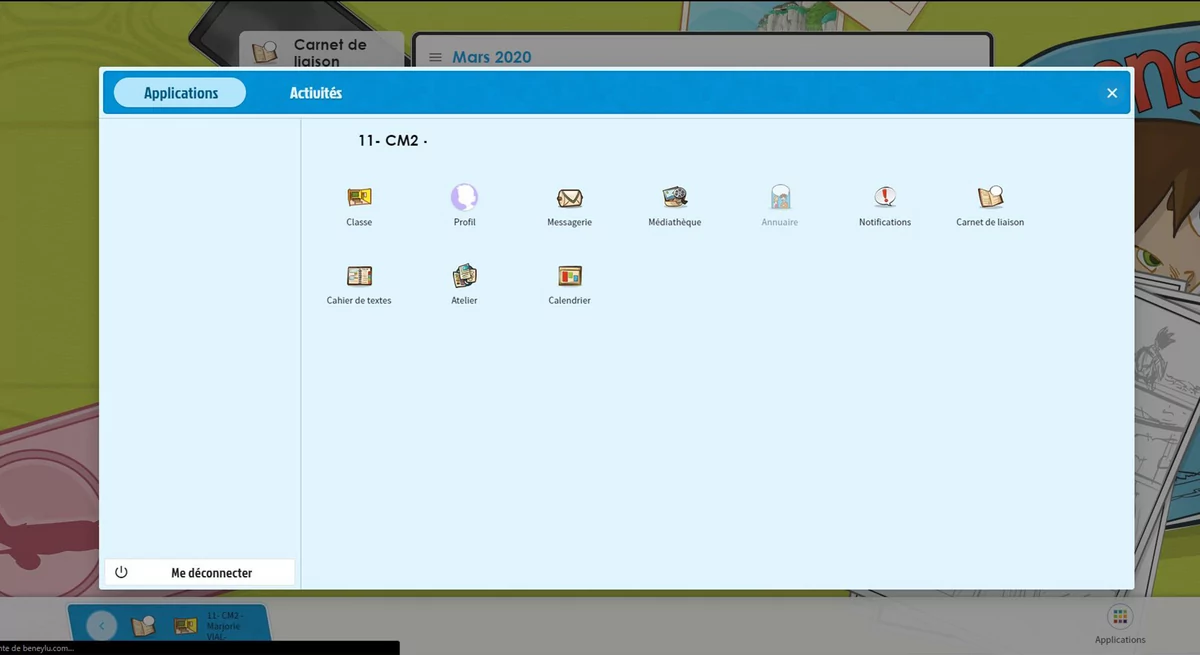This screenshot has width=1200, height=655.
Task: Switch to the Activités tab
Action: tap(316, 93)
